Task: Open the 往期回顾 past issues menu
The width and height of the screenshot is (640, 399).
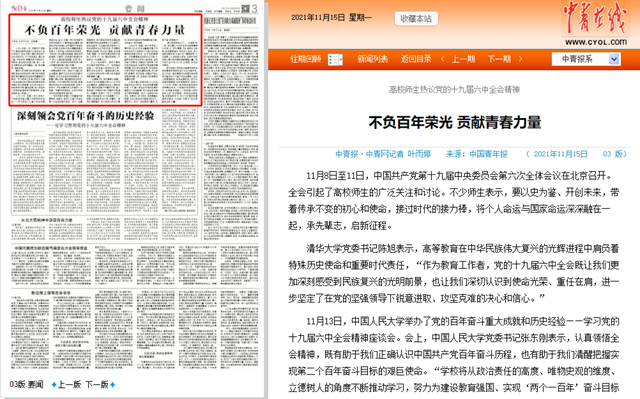Action: point(306,59)
